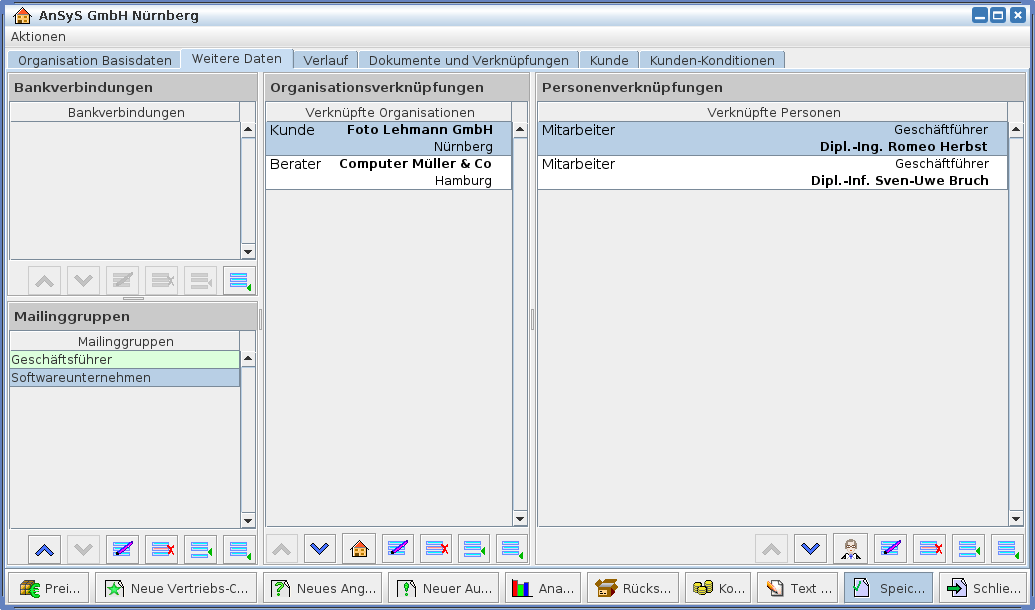Move the selected linked organisation down

320,548
